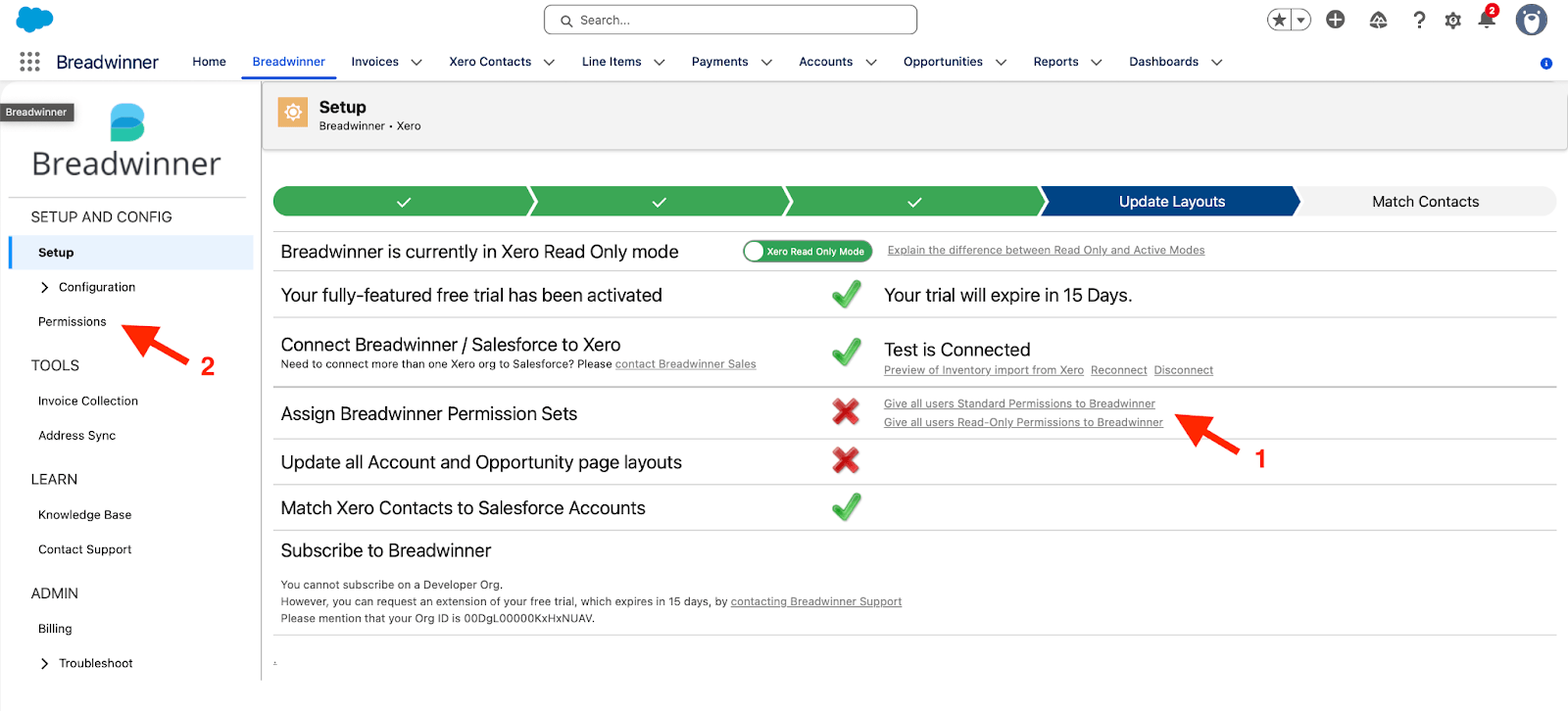The image size is (1568, 711).
Task: Open Contact Support in sidebar
Action: pos(84,549)
